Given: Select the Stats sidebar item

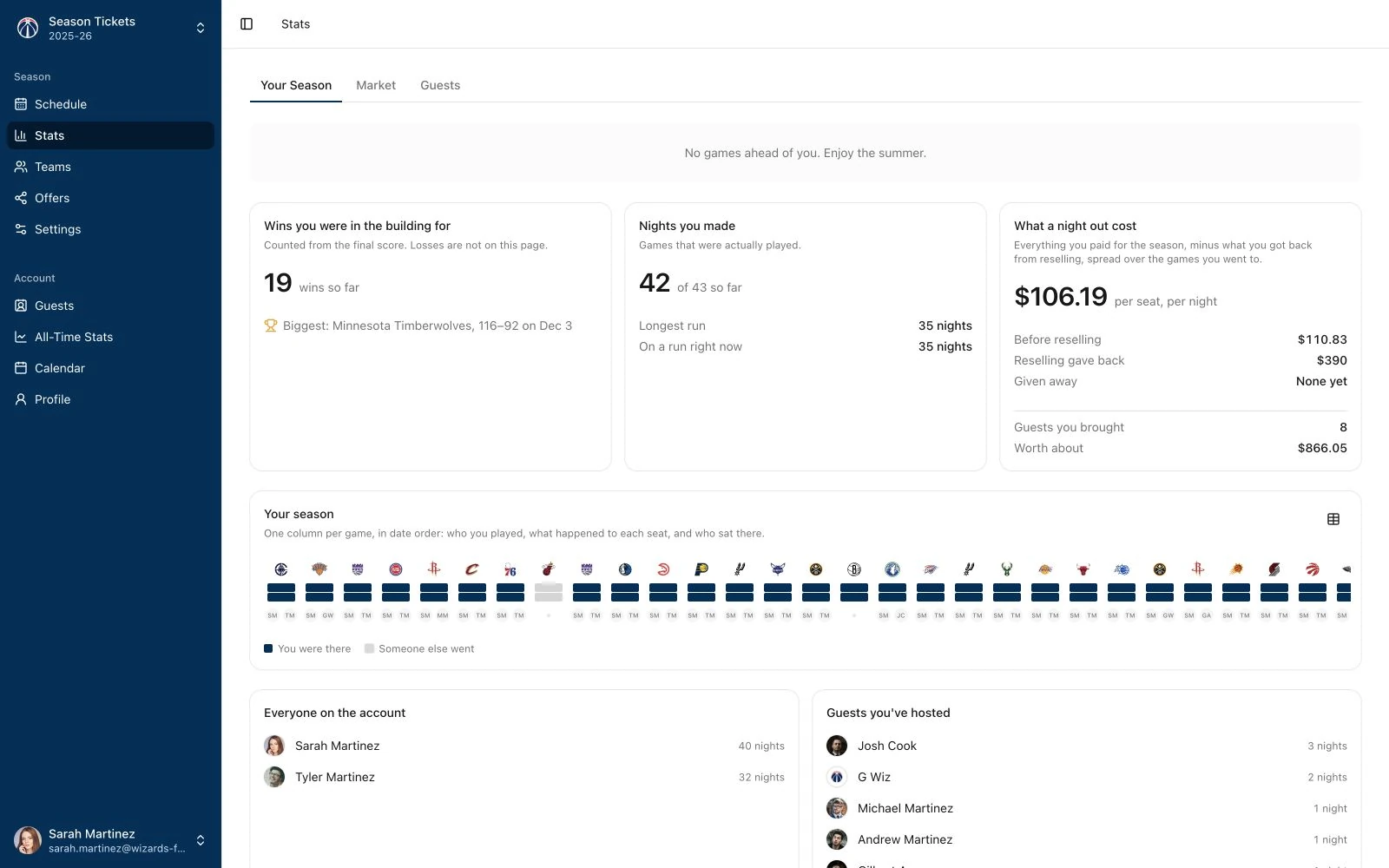Looking at the screenshot, I should [x=110, y=135].
